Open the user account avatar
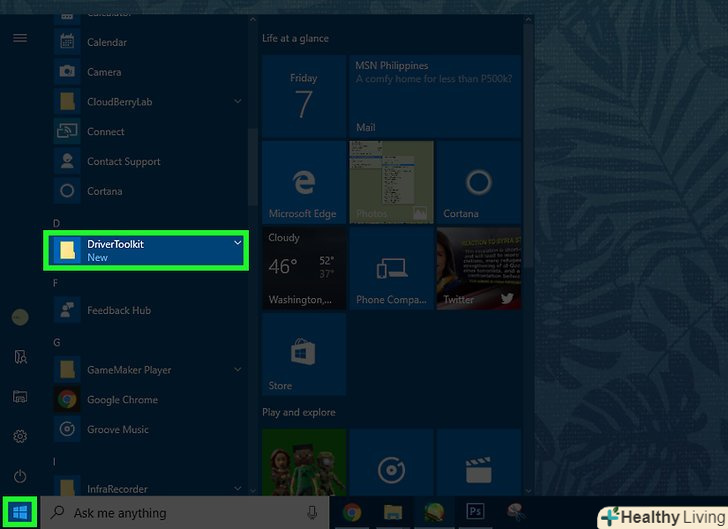The width and height of the screenshot is (728, 529). click(x=20, y=317)
